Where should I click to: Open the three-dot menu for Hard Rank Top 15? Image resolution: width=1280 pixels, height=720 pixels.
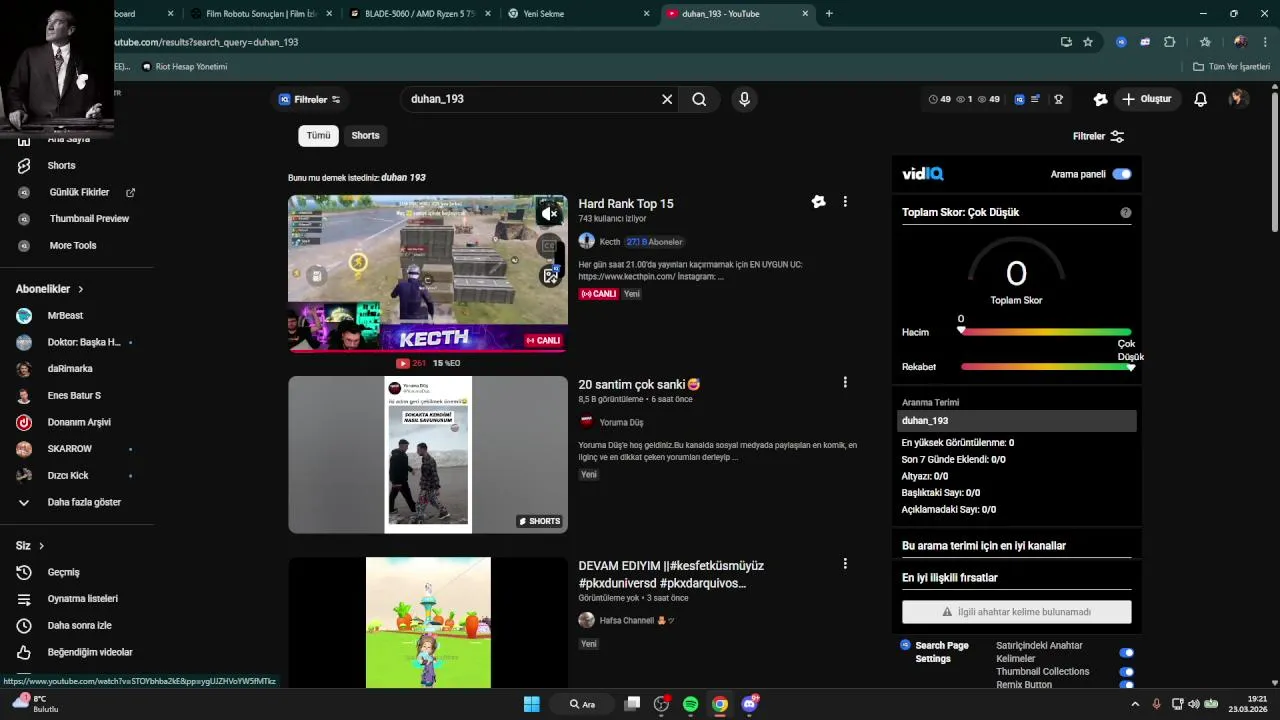click(845, 201)
